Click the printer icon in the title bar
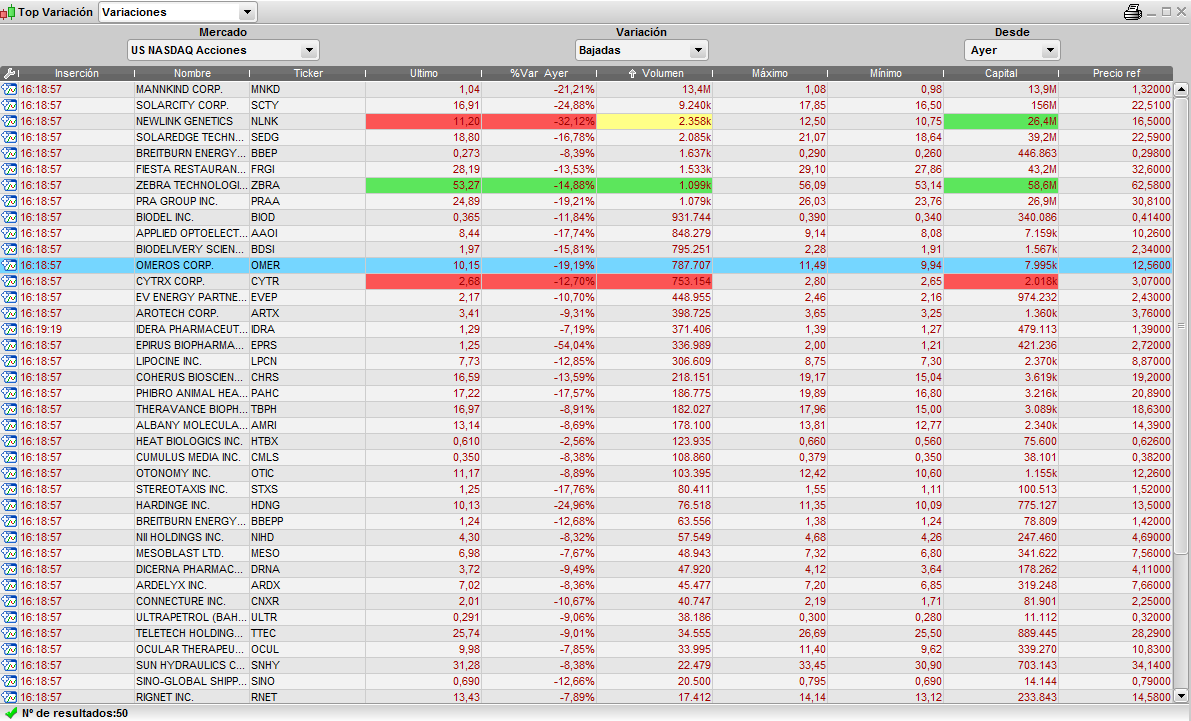The image size is (1191, 721). [x=1133, y=11]
